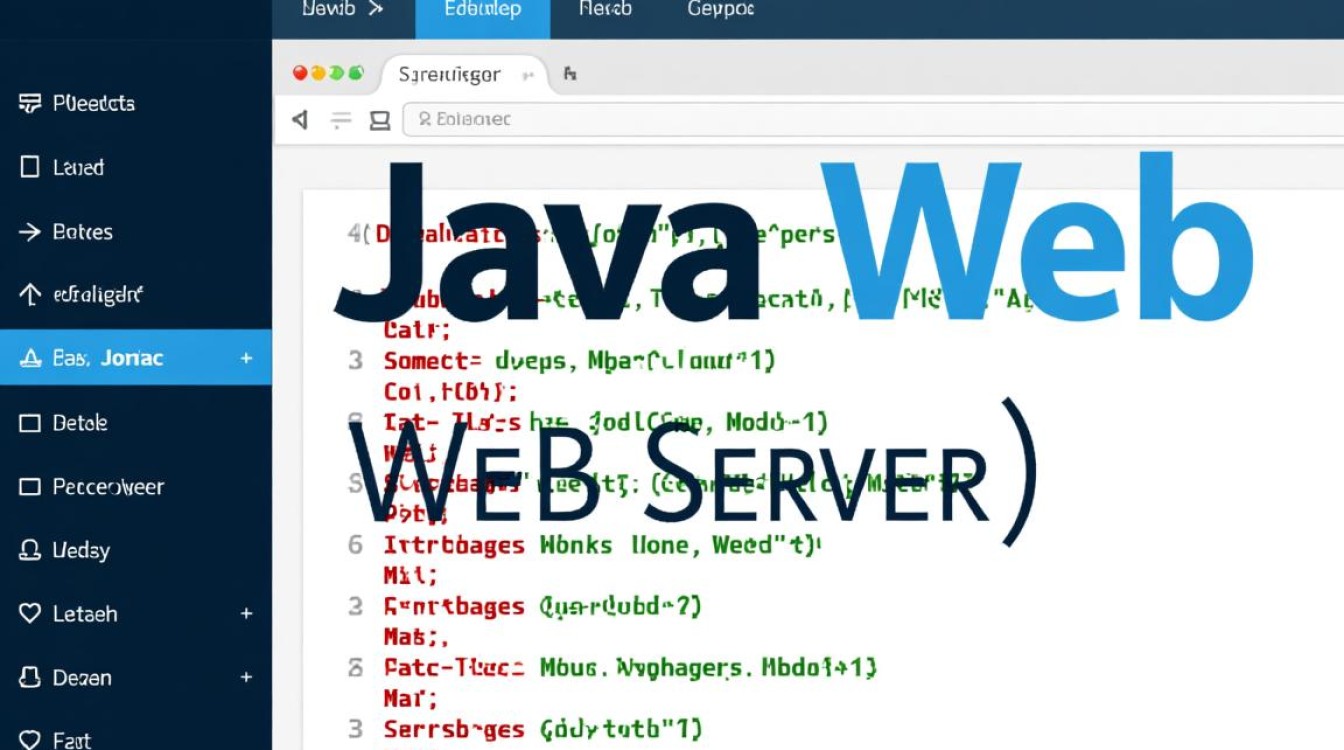The image size is (1344, 750).
Task: Click the red Mil; code line
Action: pos(411,576)
